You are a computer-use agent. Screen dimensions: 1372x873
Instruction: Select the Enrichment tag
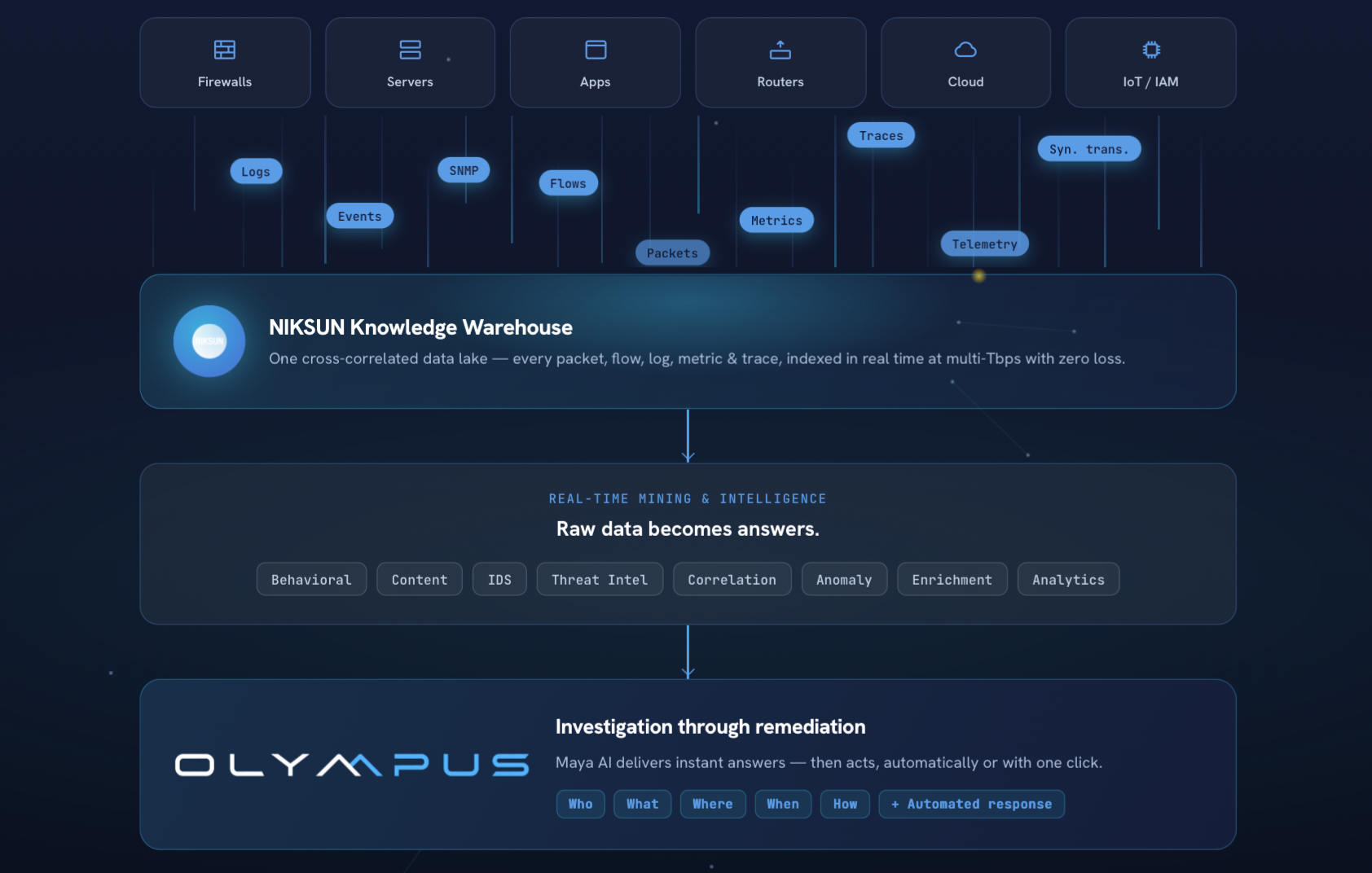tap(952, 579)
